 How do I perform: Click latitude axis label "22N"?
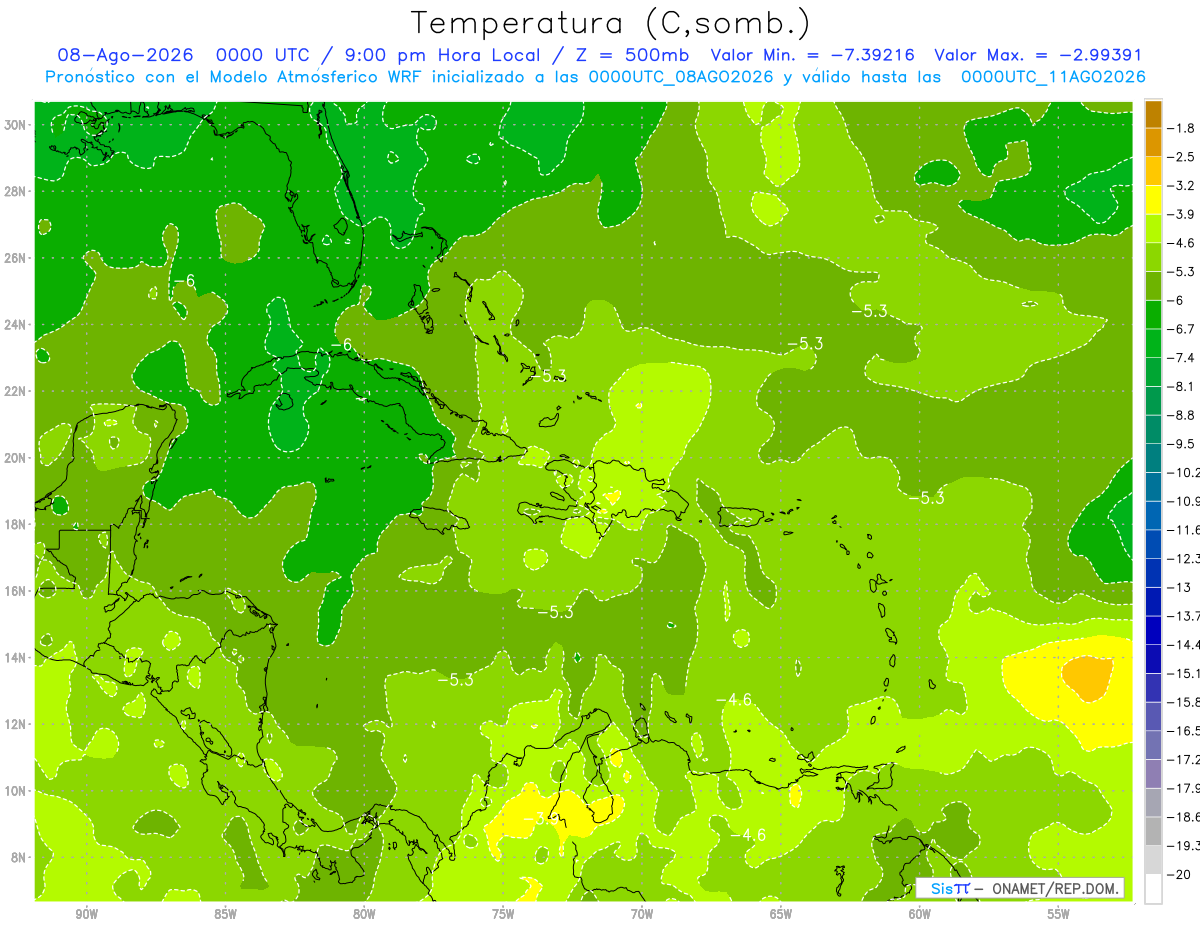[x=16, y=391]
